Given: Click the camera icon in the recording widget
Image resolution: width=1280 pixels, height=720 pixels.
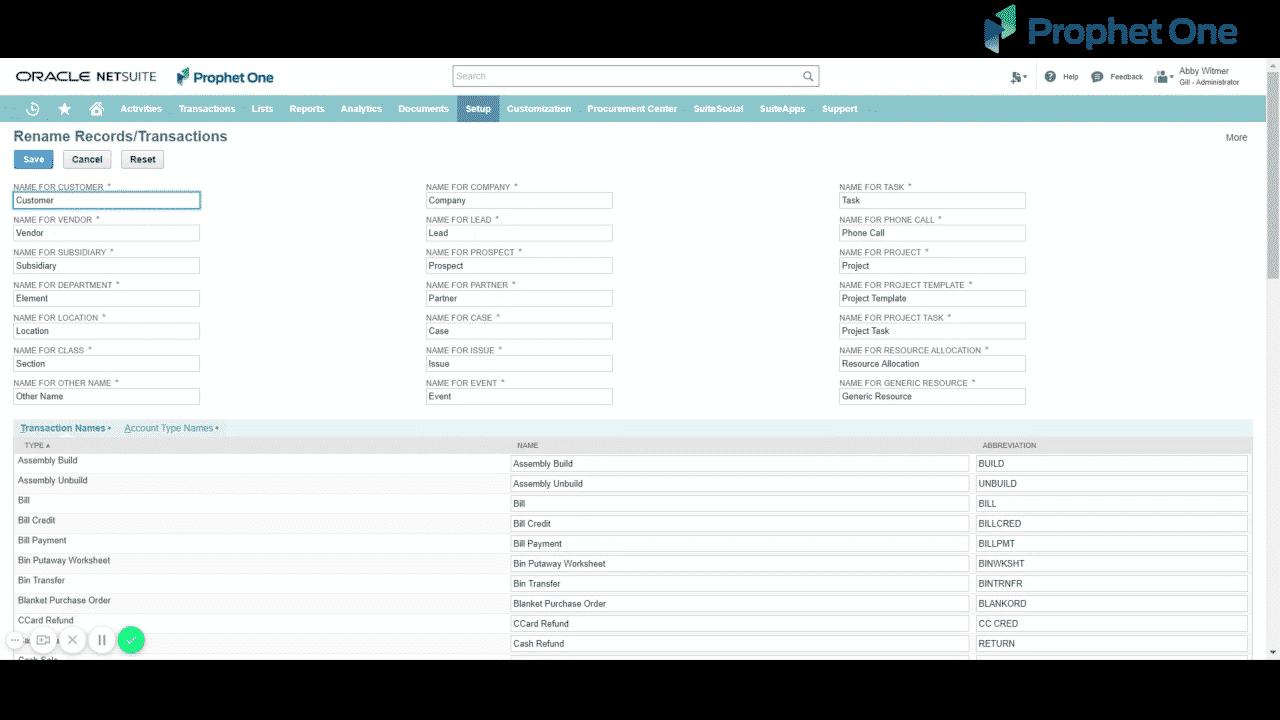Looking at the screenshot, I should [x=43, y=639].
